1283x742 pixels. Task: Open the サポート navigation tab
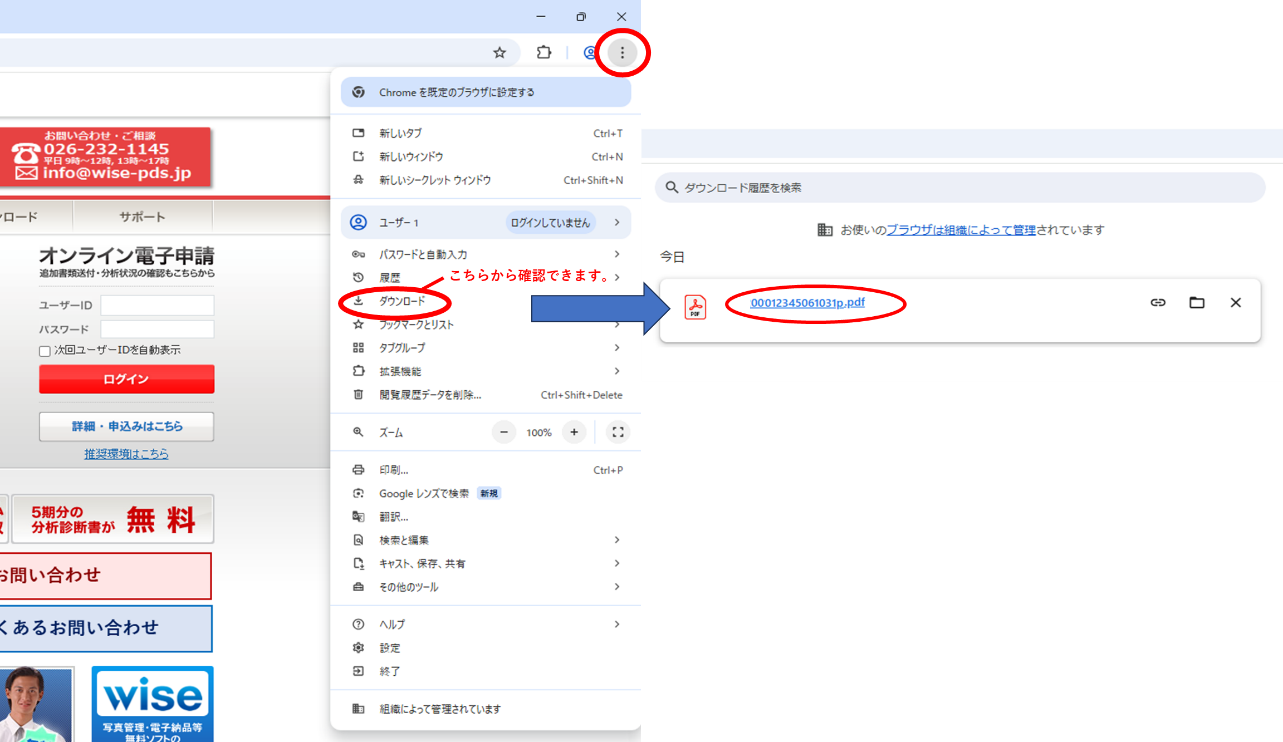(142, 217)
